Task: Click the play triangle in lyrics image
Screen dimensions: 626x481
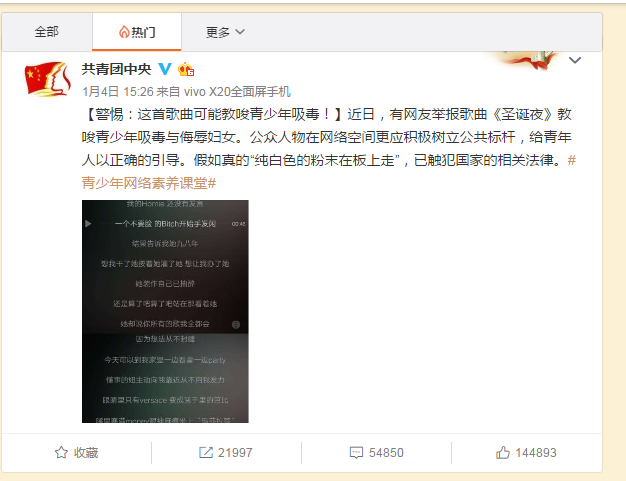Action: pos(88,224)
